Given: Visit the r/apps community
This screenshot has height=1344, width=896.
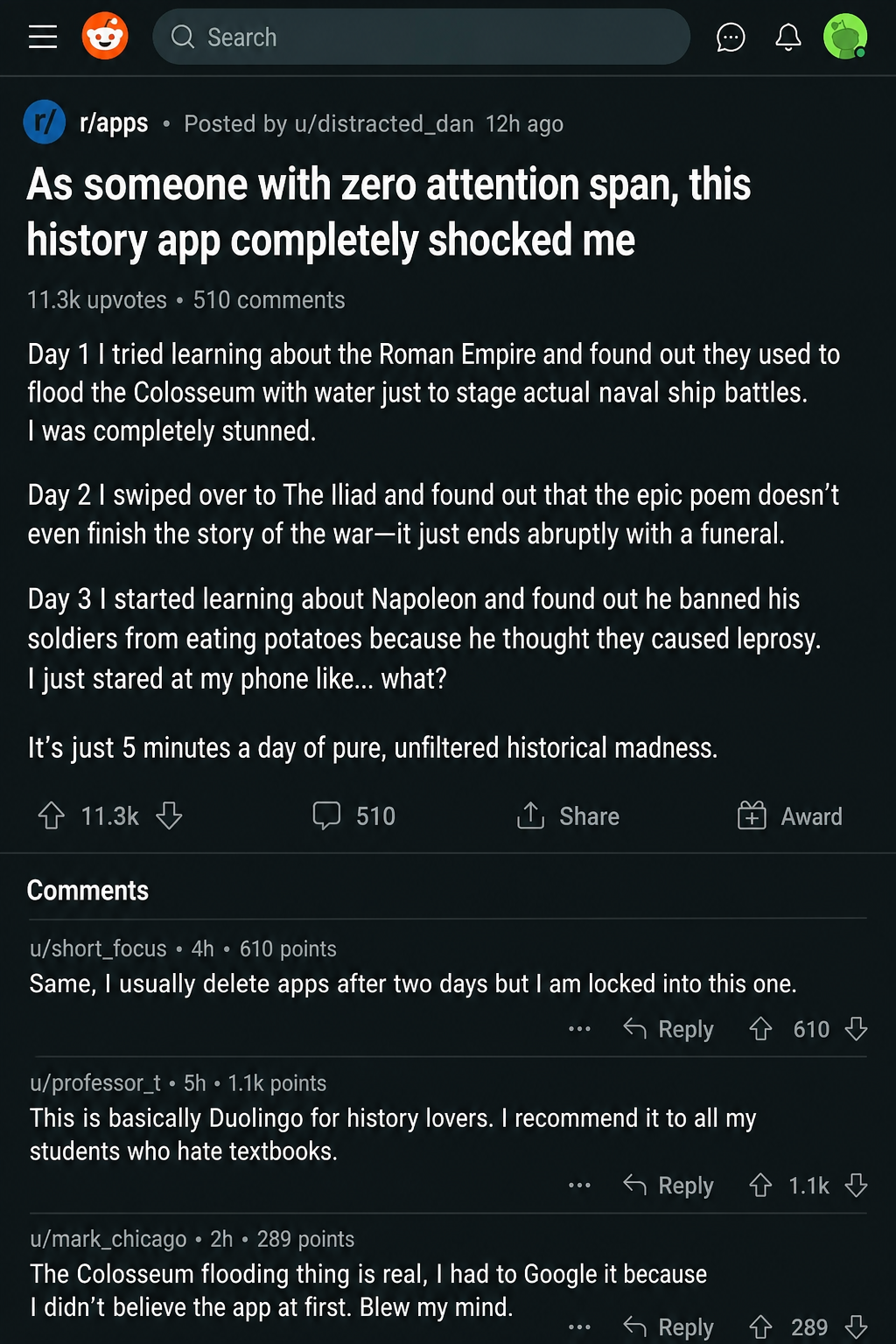Looking at the screenshot, I should [x=114, y=122].
